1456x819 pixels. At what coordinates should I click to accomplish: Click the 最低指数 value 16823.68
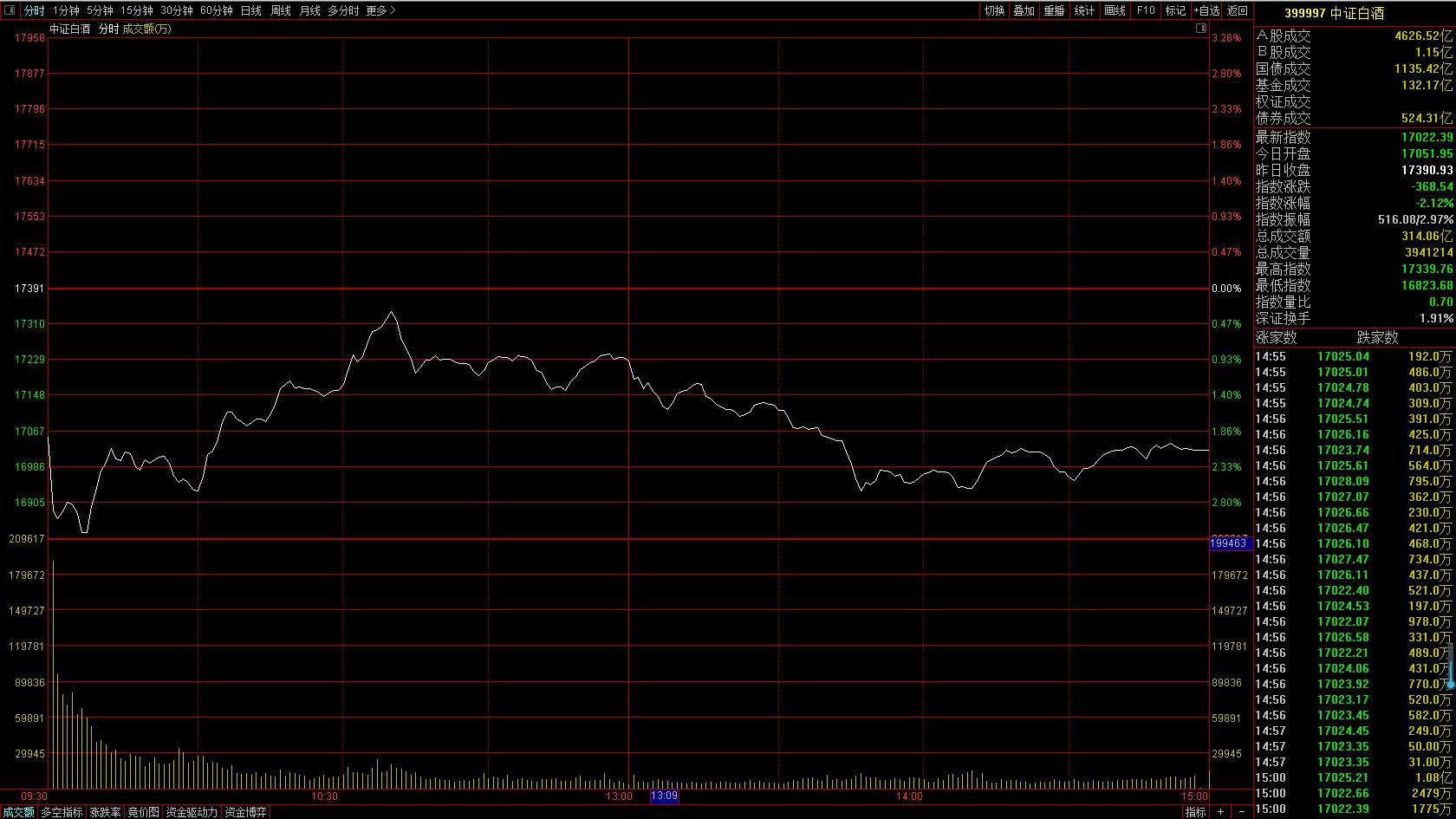pos(1427,285)
